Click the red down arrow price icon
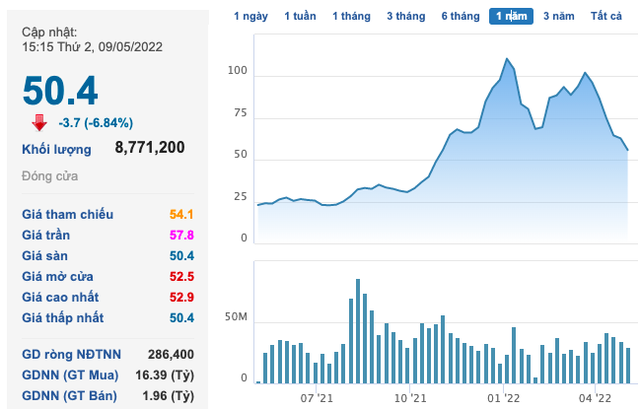 39,123
